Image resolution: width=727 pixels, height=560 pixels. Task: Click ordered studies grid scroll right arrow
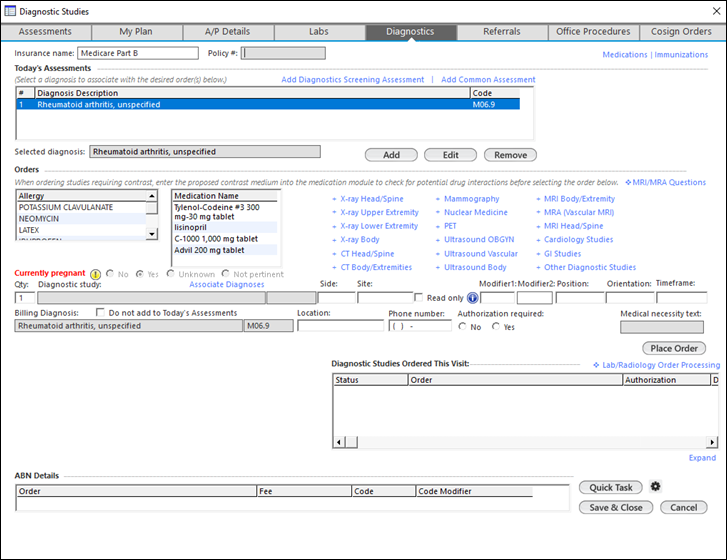coord(712,442)
